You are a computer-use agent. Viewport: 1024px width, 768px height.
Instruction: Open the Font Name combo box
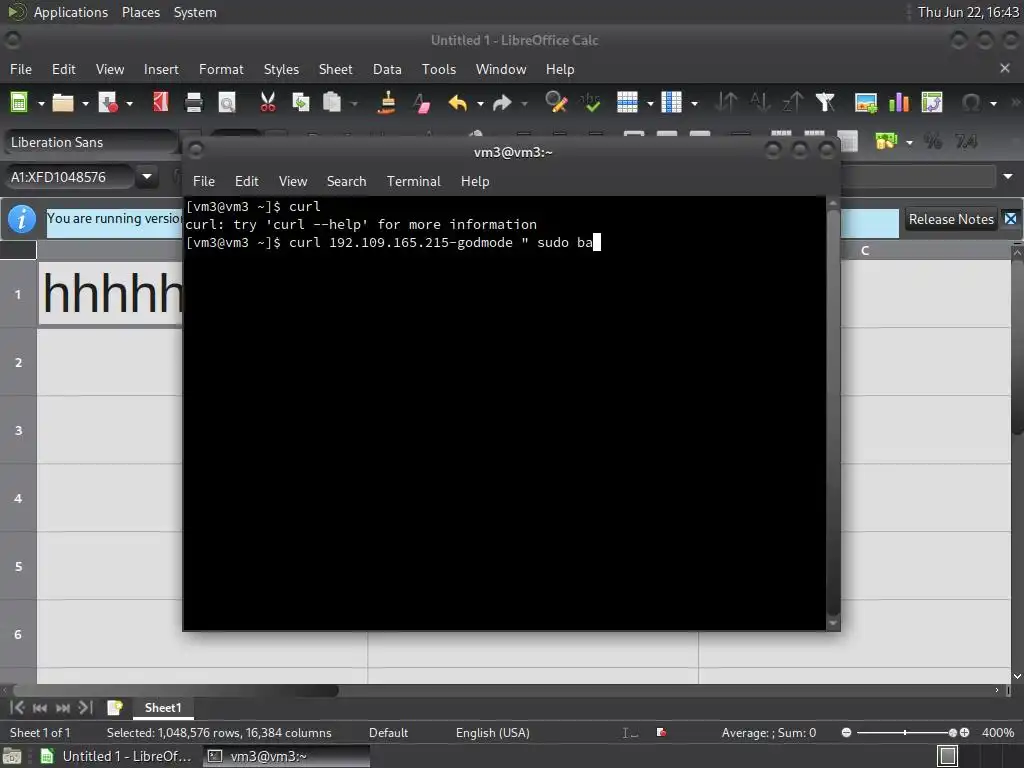pyautogui.click(x=91, y=142)
